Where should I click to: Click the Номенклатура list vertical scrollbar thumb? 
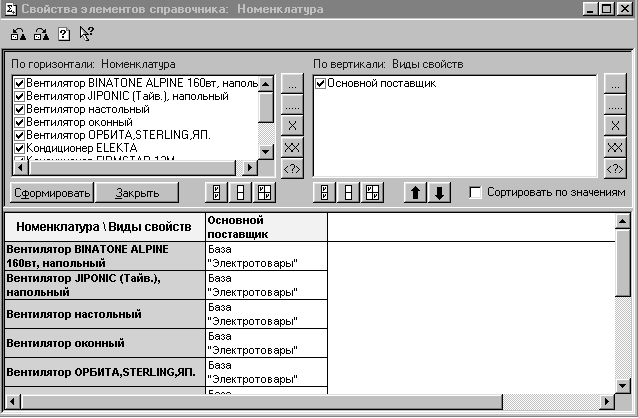pyautogui.click(x=266, y=107)
